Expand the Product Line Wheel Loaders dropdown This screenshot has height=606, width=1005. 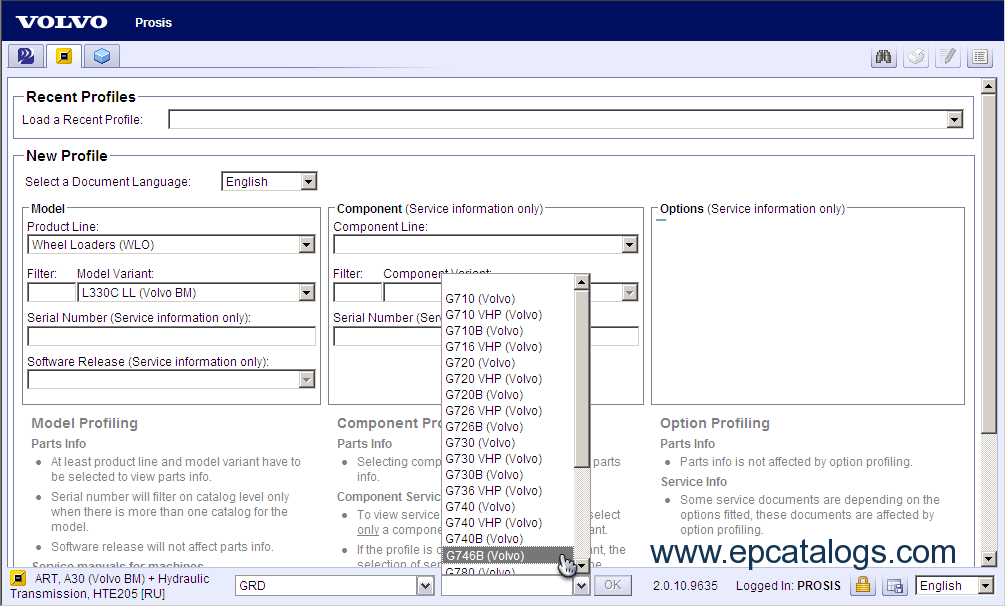(x=307, y=245)
